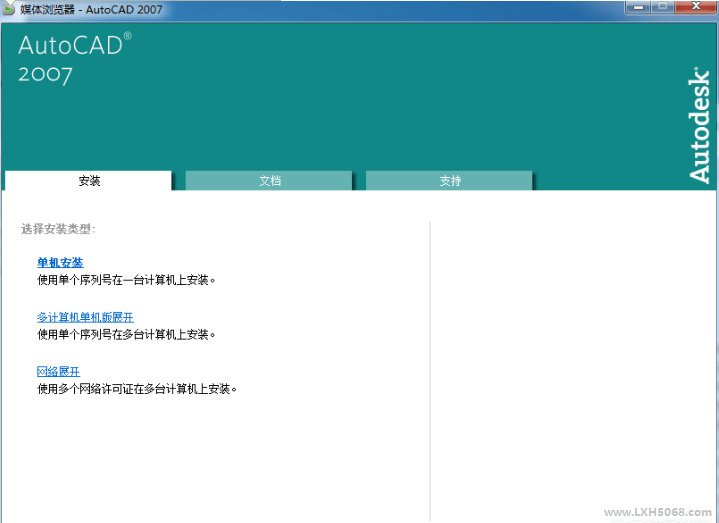Viewport: 719px width, 523px height.
Task: Click the text 使用单个序列号在一台计算机上安装。
Action: pyautogui.click(x=126, y=280)
